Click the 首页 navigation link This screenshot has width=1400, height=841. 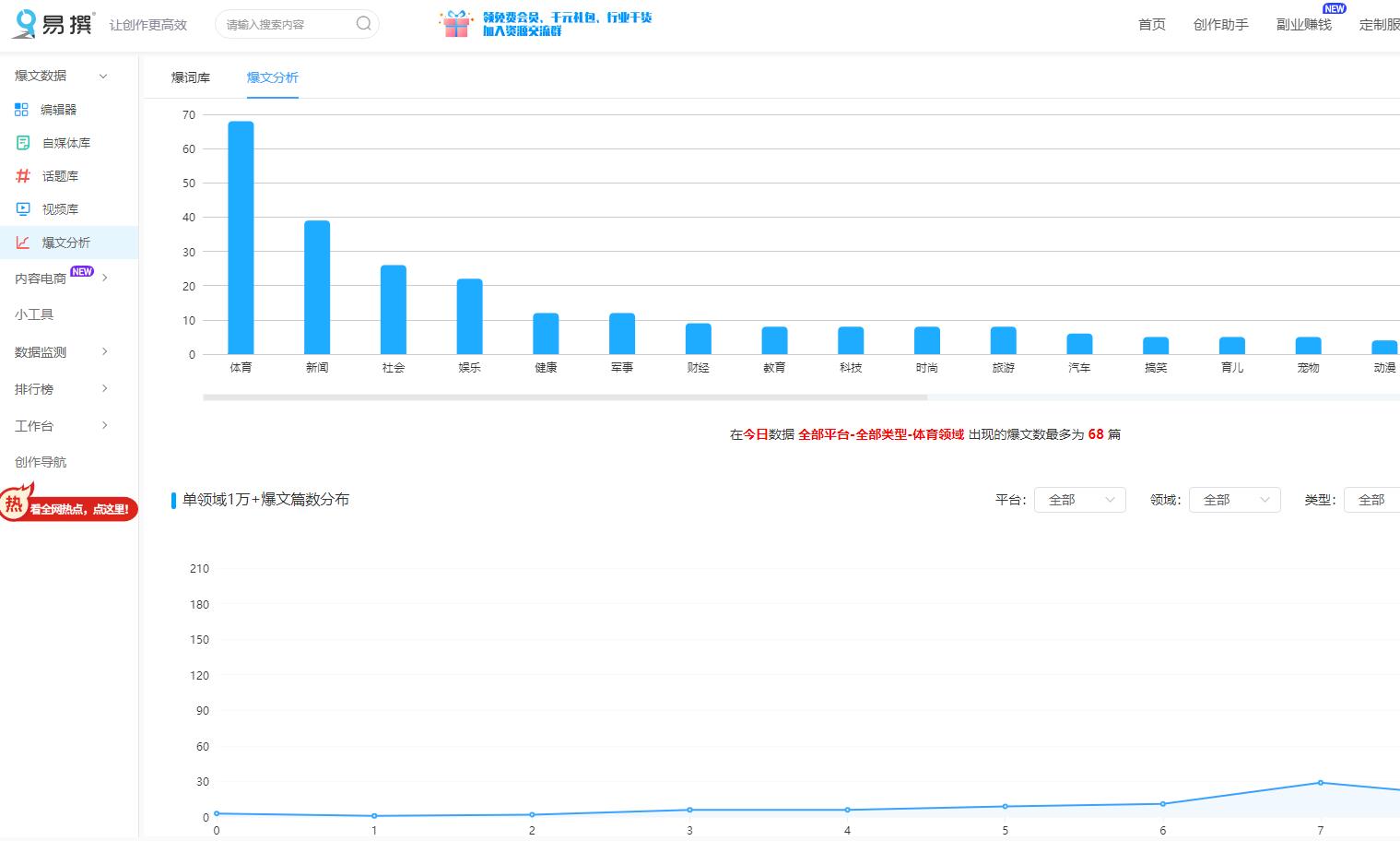point(1151,25)
